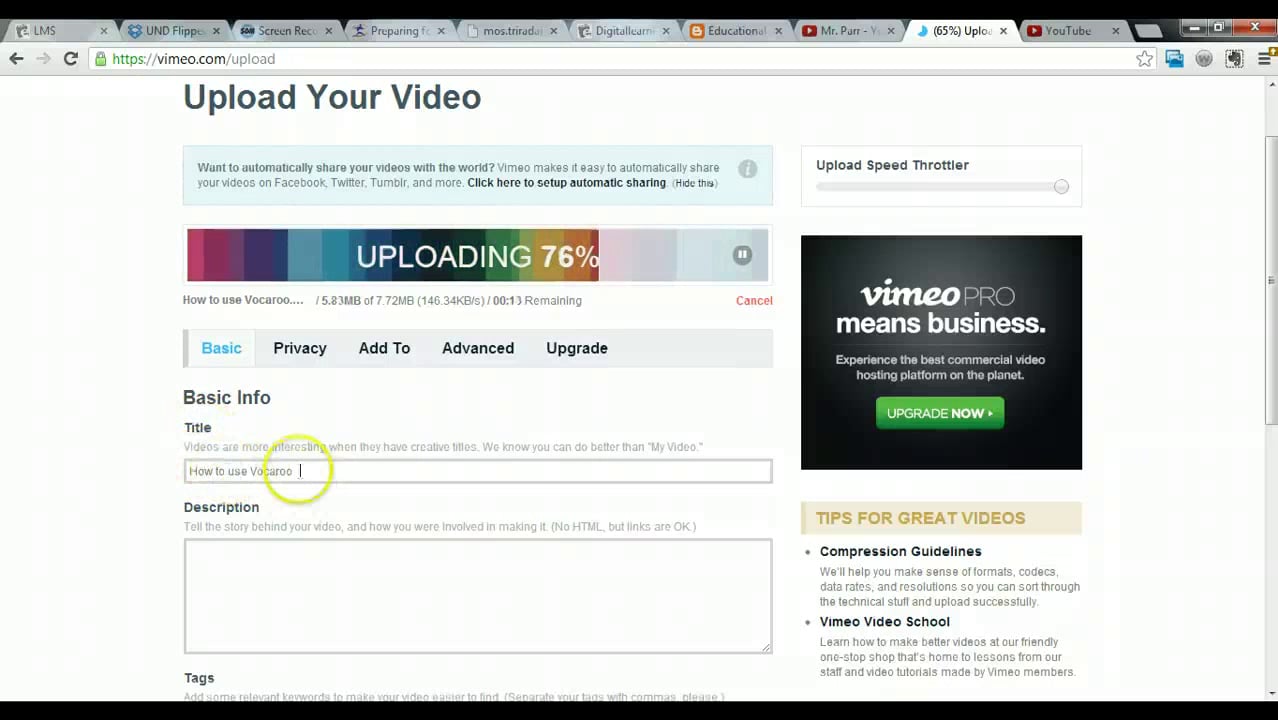Open a new browser tab
Image resolution: width=1278 pixels, height=720 pixels.
click(x=1148, y=31)
